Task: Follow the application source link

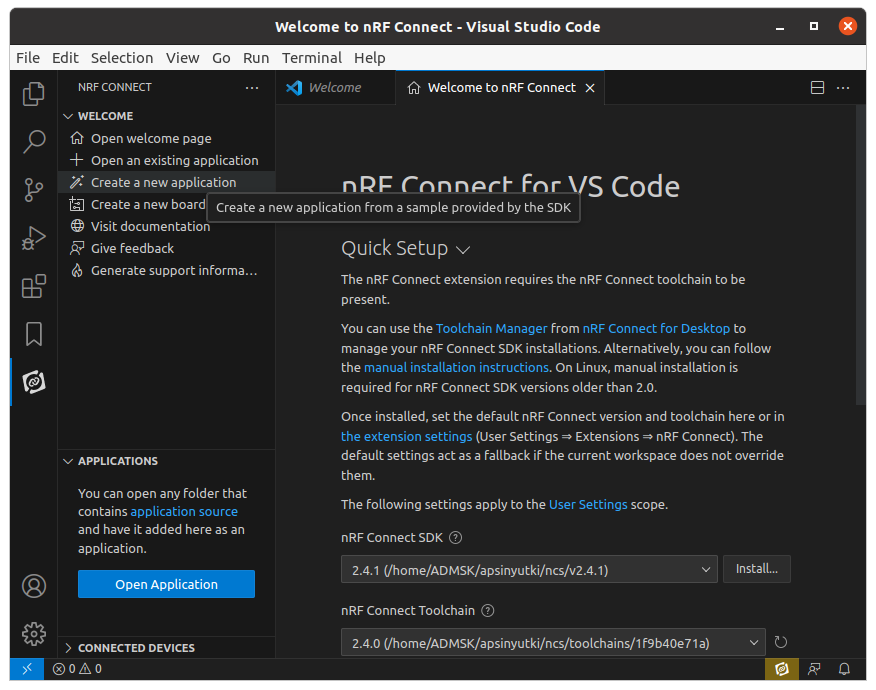Action: click(x=184, y=512)
